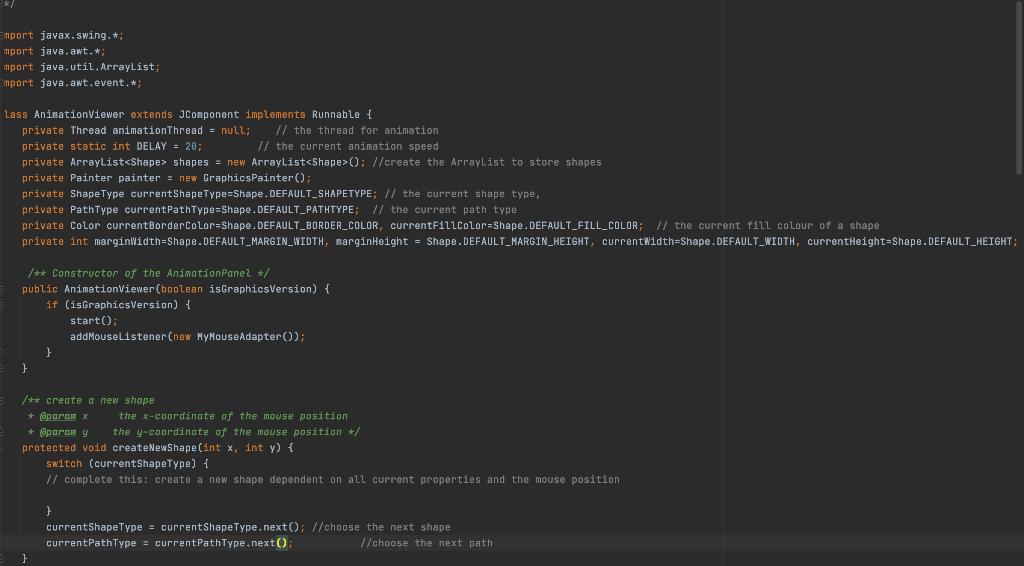The image size is (1024, 566).
Task: Click Shape.DEFAULT_FILL_COLOR constant
Action: (x=565, y=226)
